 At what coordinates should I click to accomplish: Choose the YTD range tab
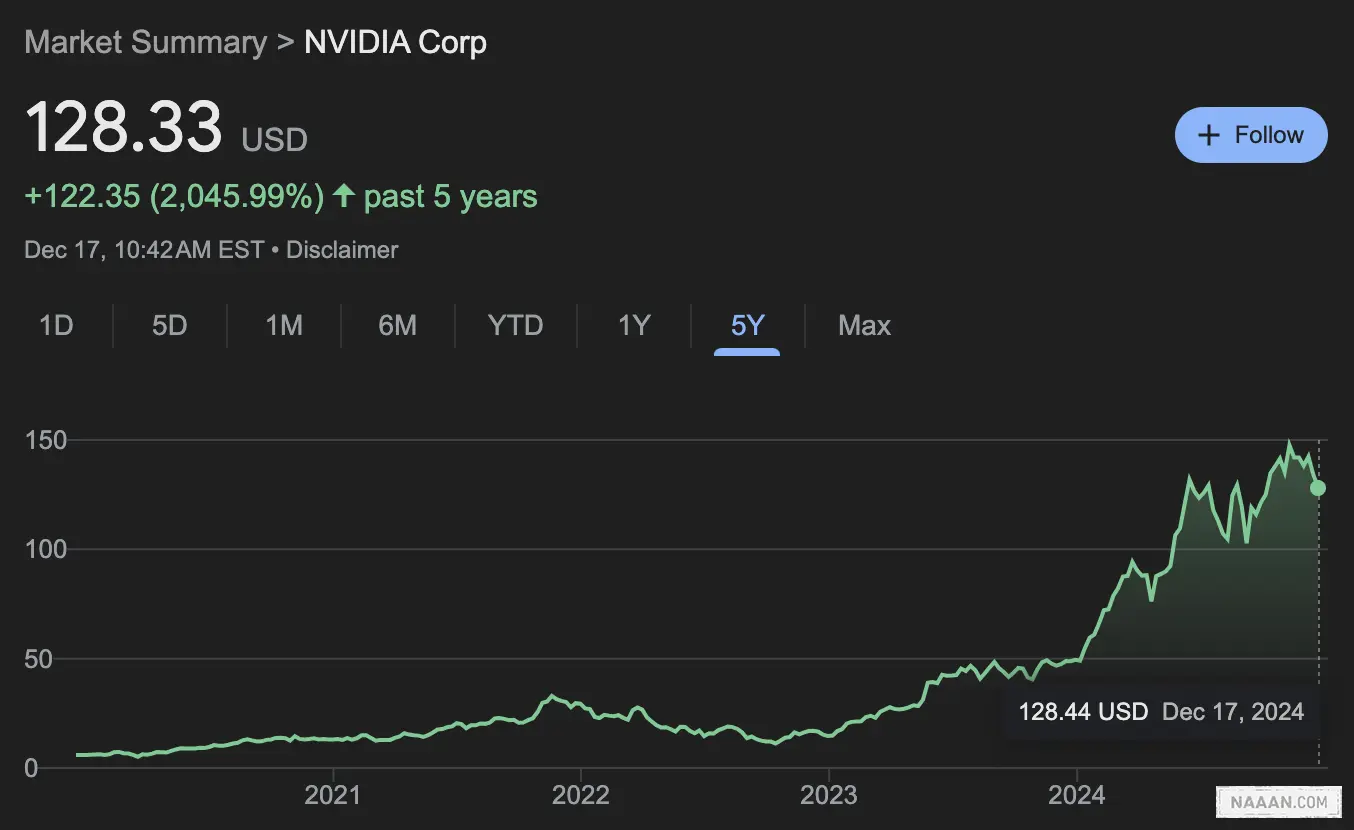pos(515,325)
